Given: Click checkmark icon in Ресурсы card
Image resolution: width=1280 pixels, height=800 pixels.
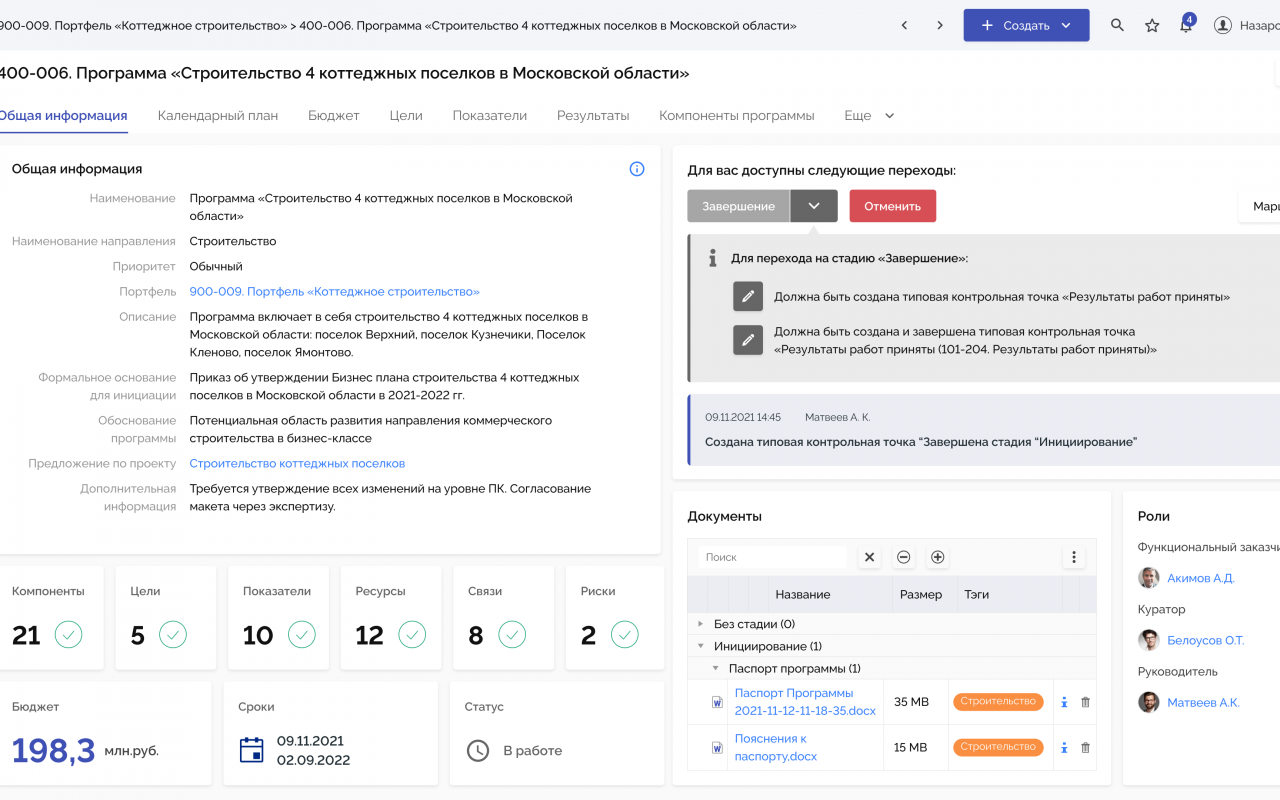Looking at the screenshot, I should (412, 634).
